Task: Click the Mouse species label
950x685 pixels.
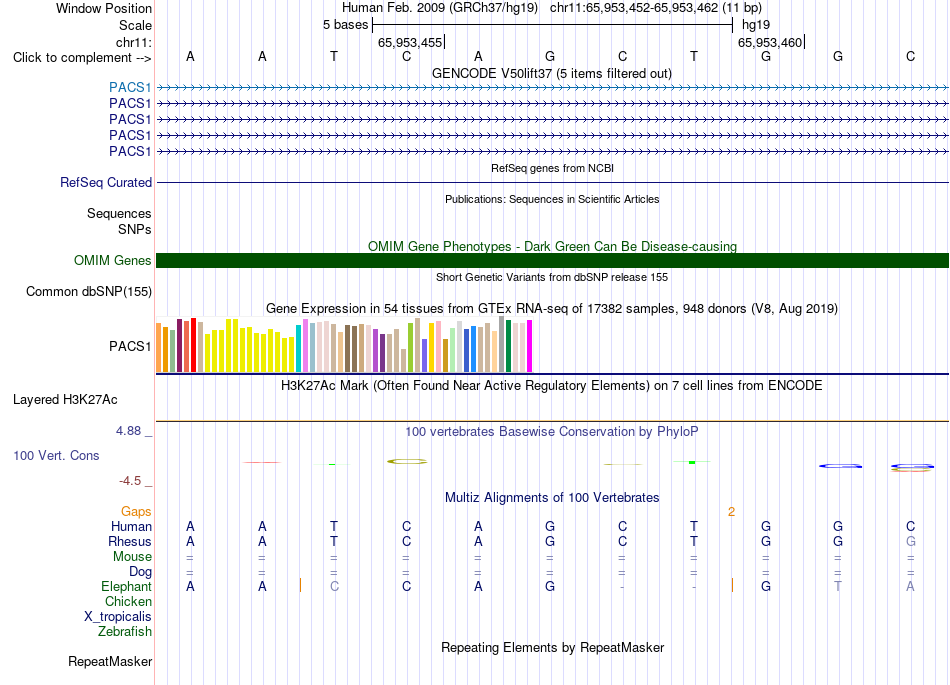Action: pyautogui.click(x=132, y=557)
